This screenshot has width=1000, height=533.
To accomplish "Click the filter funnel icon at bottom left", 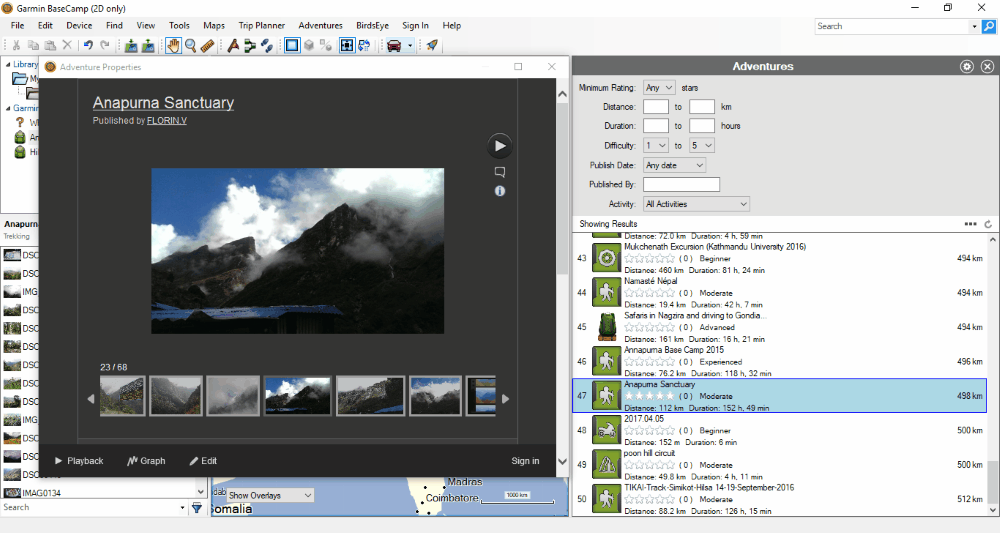I will click(x=197, y=508).
